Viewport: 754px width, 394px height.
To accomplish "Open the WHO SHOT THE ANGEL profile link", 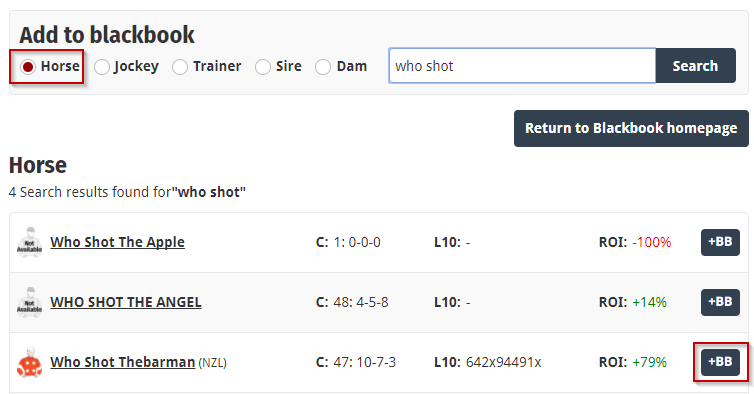I will [x=126, y=302].
